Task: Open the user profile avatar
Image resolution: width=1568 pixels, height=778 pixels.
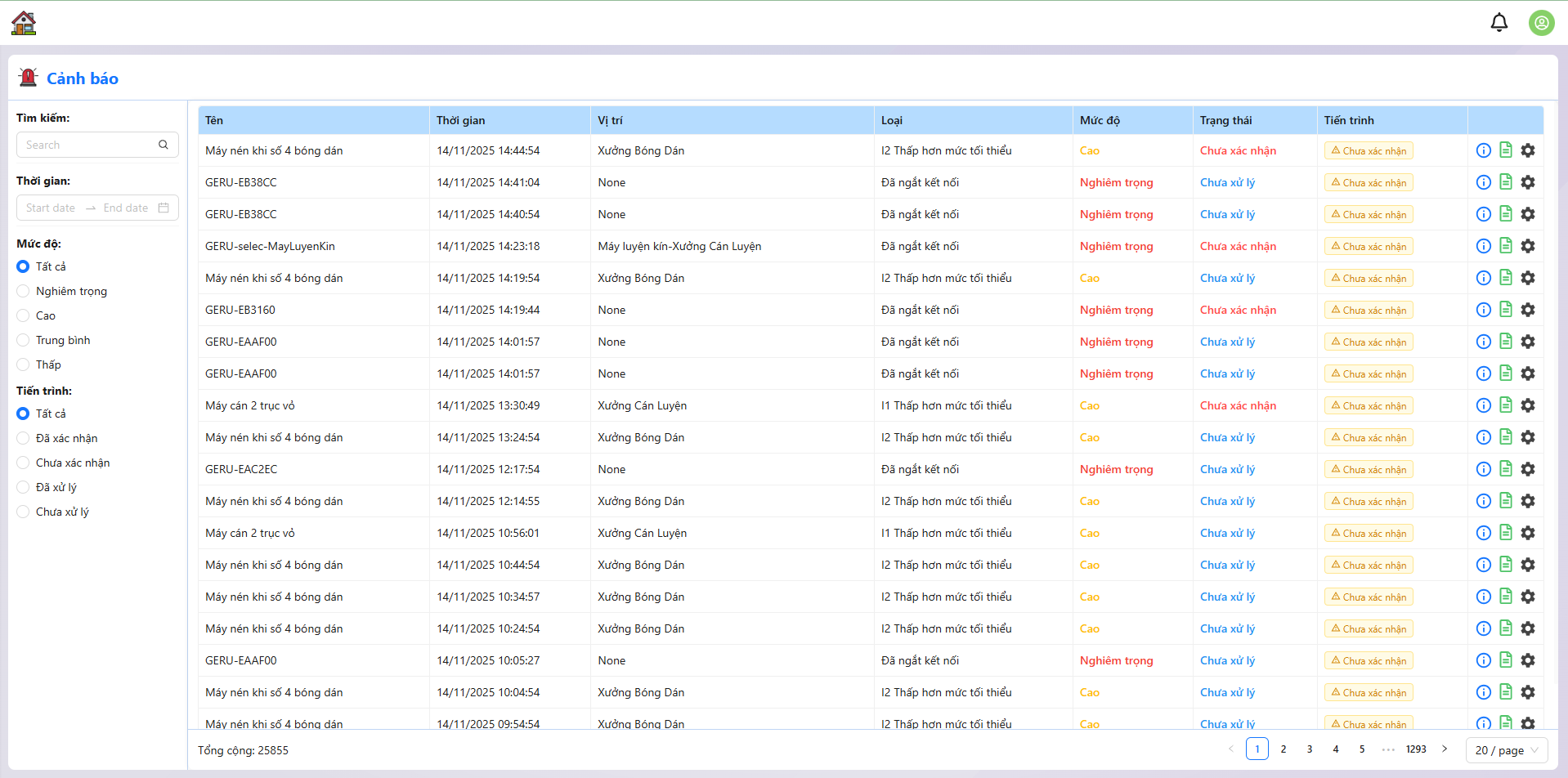Action: click(x=1541, y=23)
